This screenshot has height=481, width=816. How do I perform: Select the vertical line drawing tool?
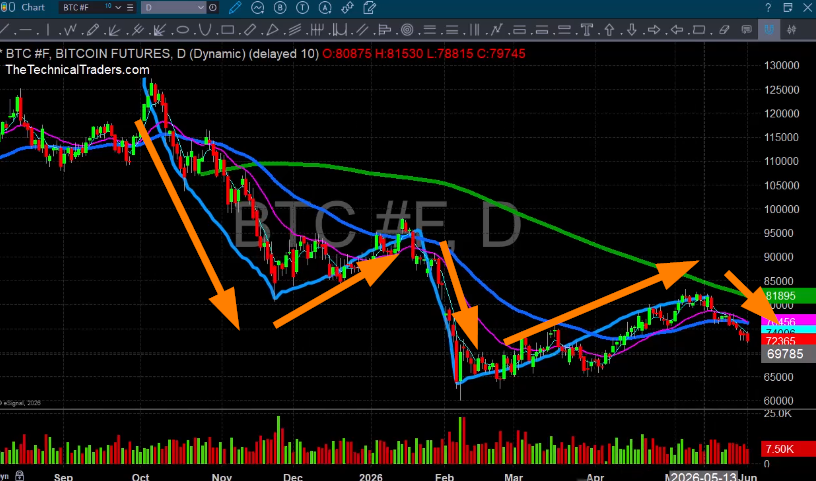coord(48,30)
